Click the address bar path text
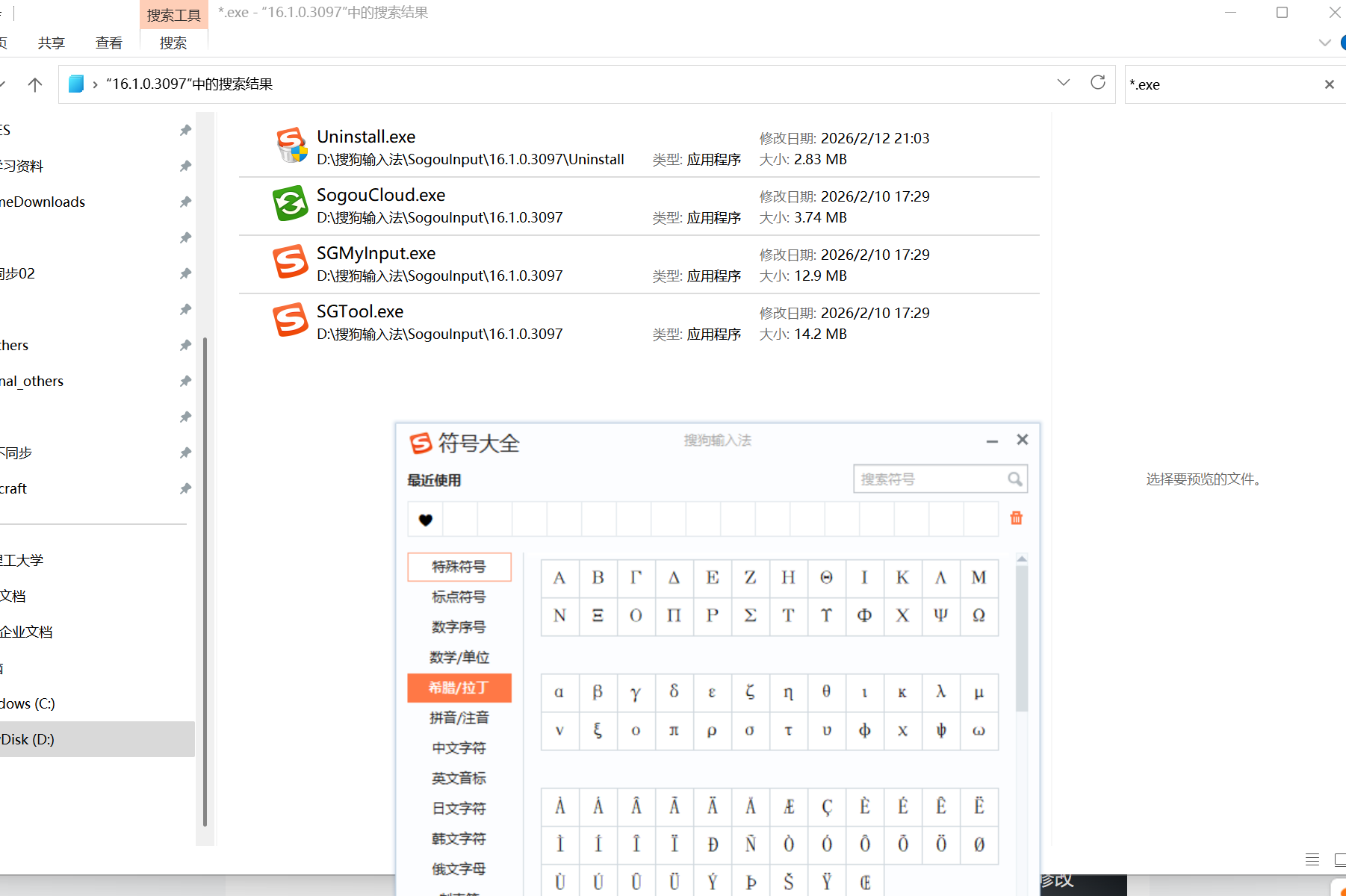Screen dimensions: 1346x896 click(x=190, y=84)
